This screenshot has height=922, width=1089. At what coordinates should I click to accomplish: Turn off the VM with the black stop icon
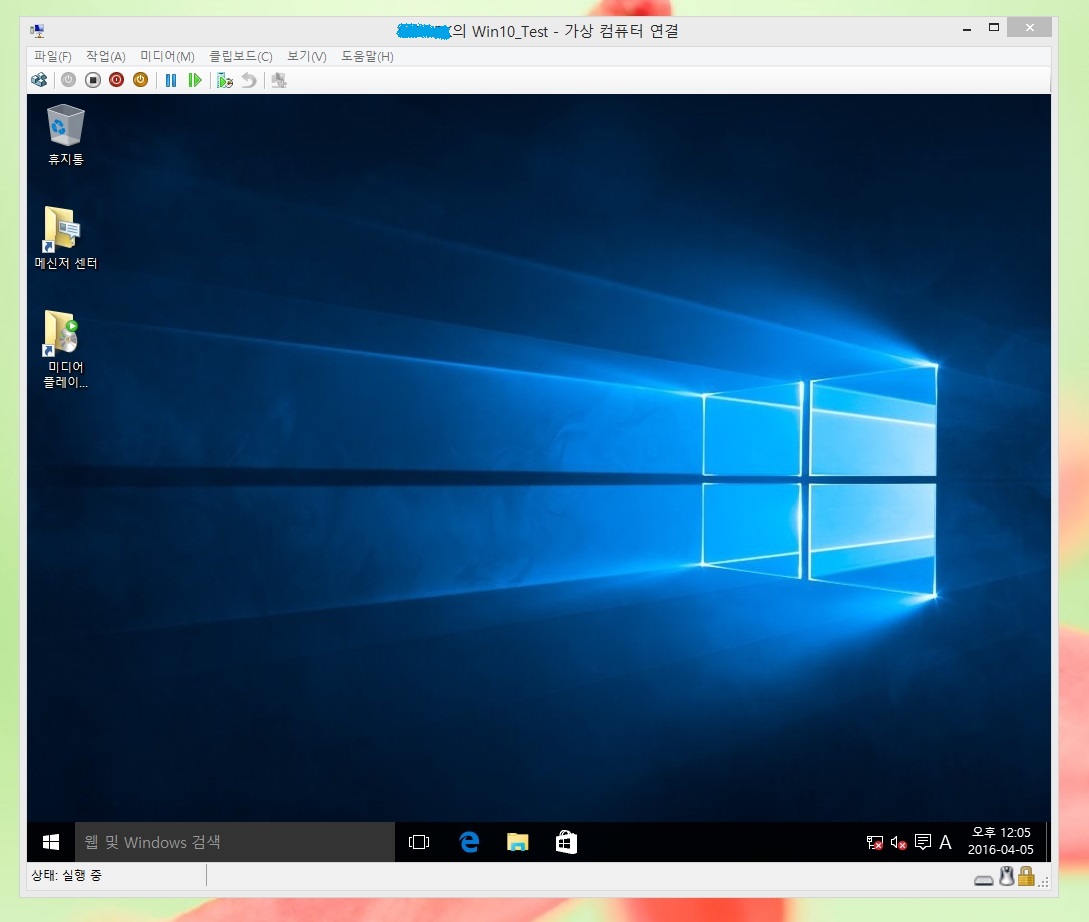[93, 81]
